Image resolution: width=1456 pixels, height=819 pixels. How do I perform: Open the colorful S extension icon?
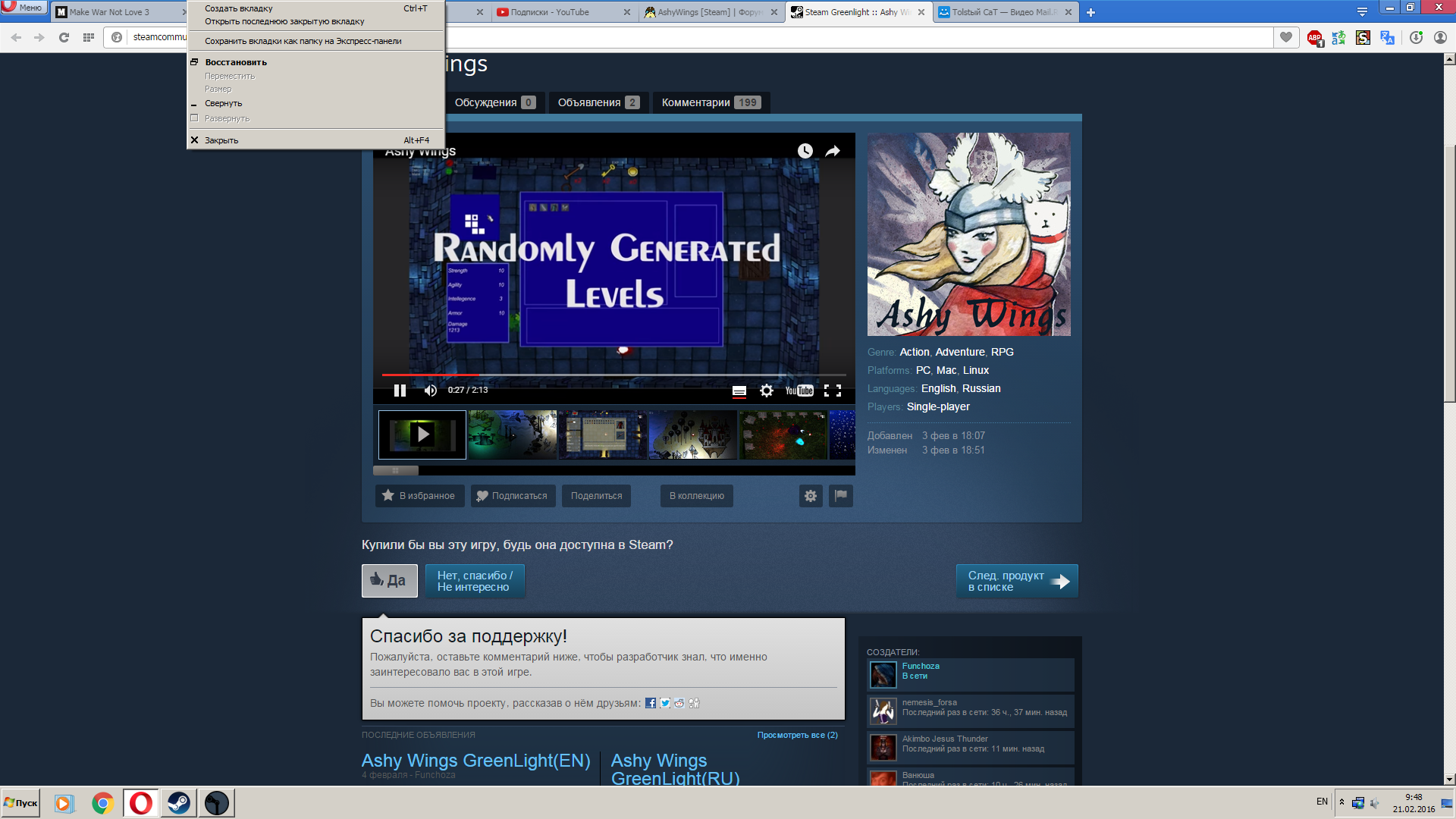1363,38
